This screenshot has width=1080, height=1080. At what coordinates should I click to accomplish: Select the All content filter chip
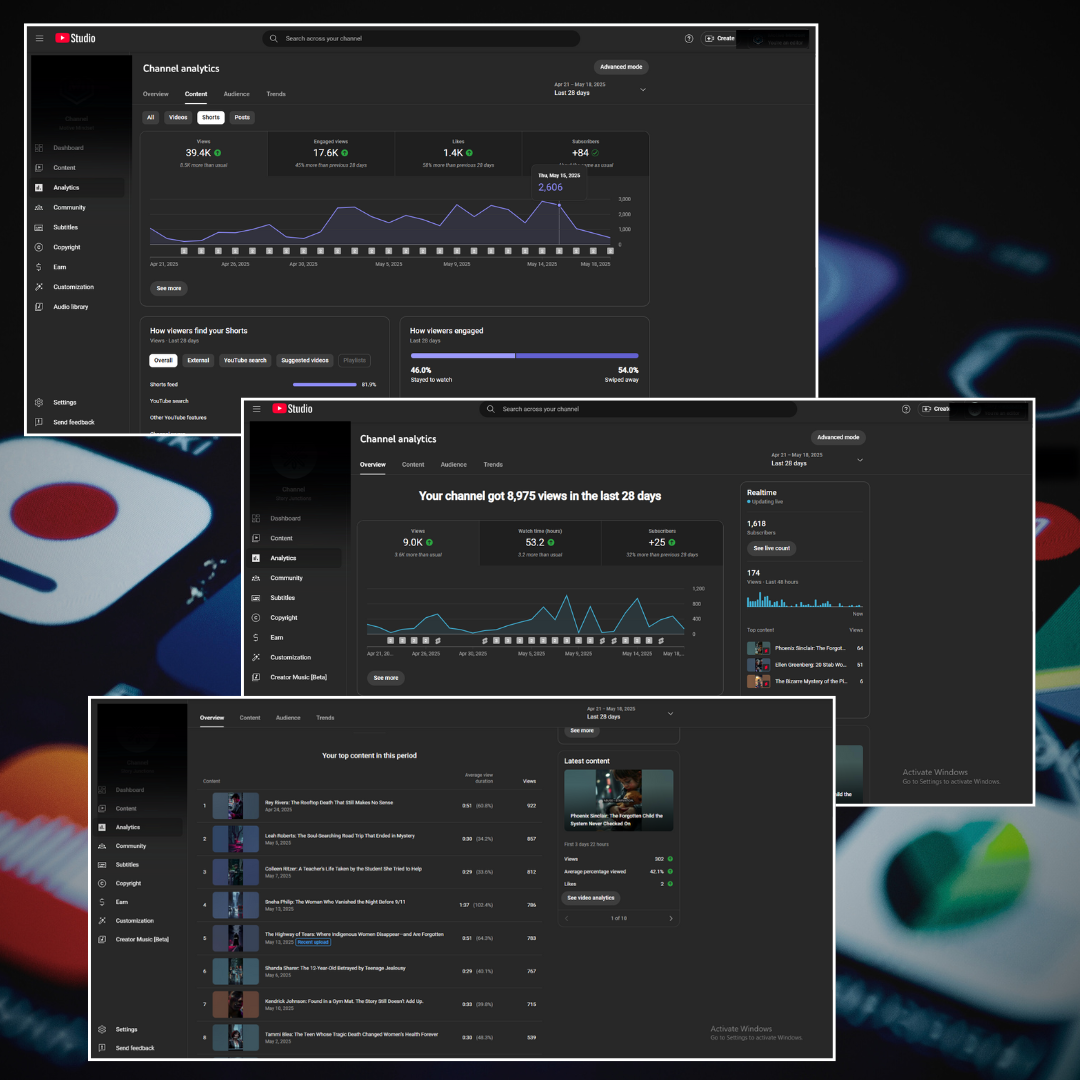click(151, 118)
